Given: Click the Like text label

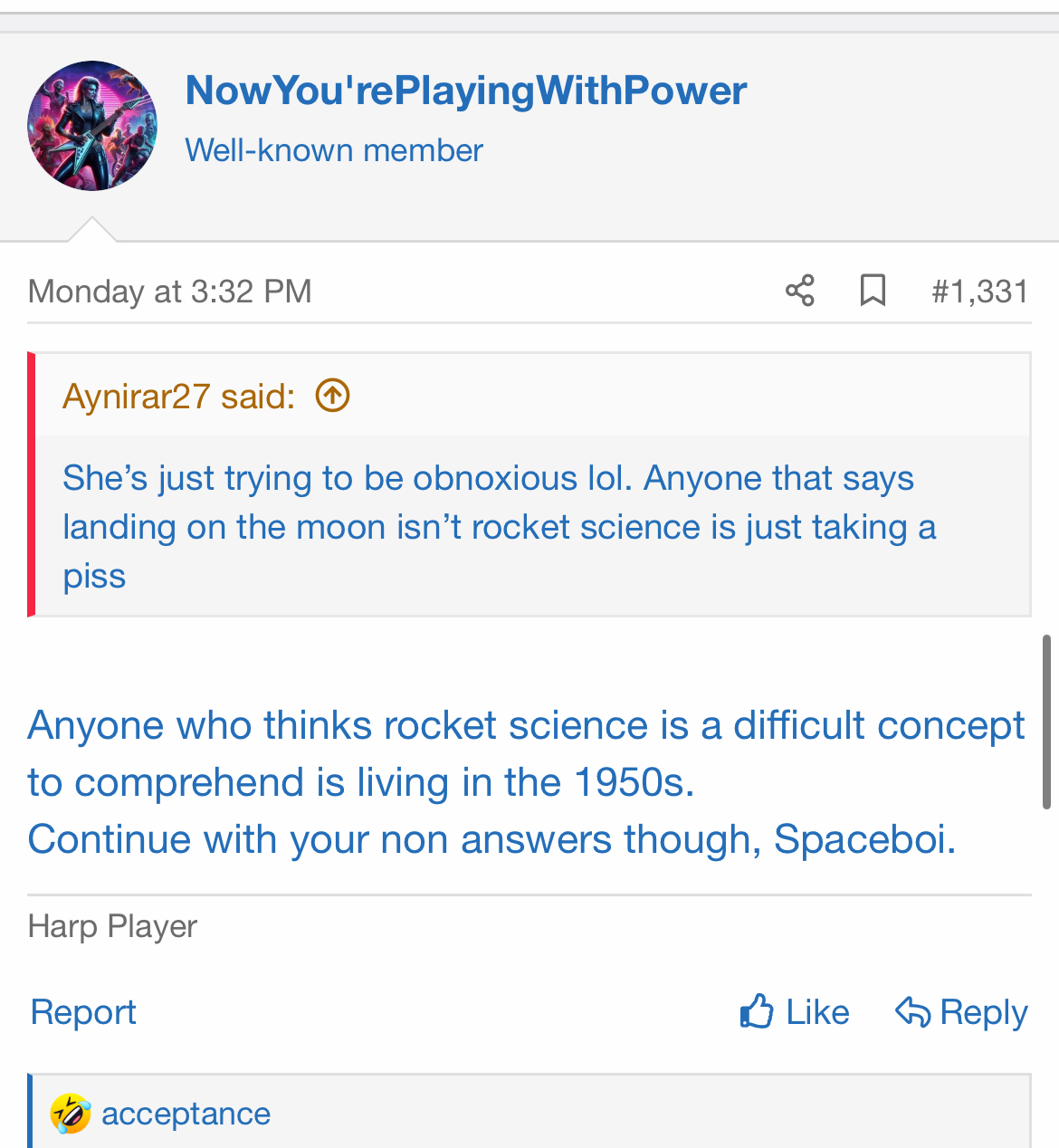Looking at the screenshot, I should 817,1012.
